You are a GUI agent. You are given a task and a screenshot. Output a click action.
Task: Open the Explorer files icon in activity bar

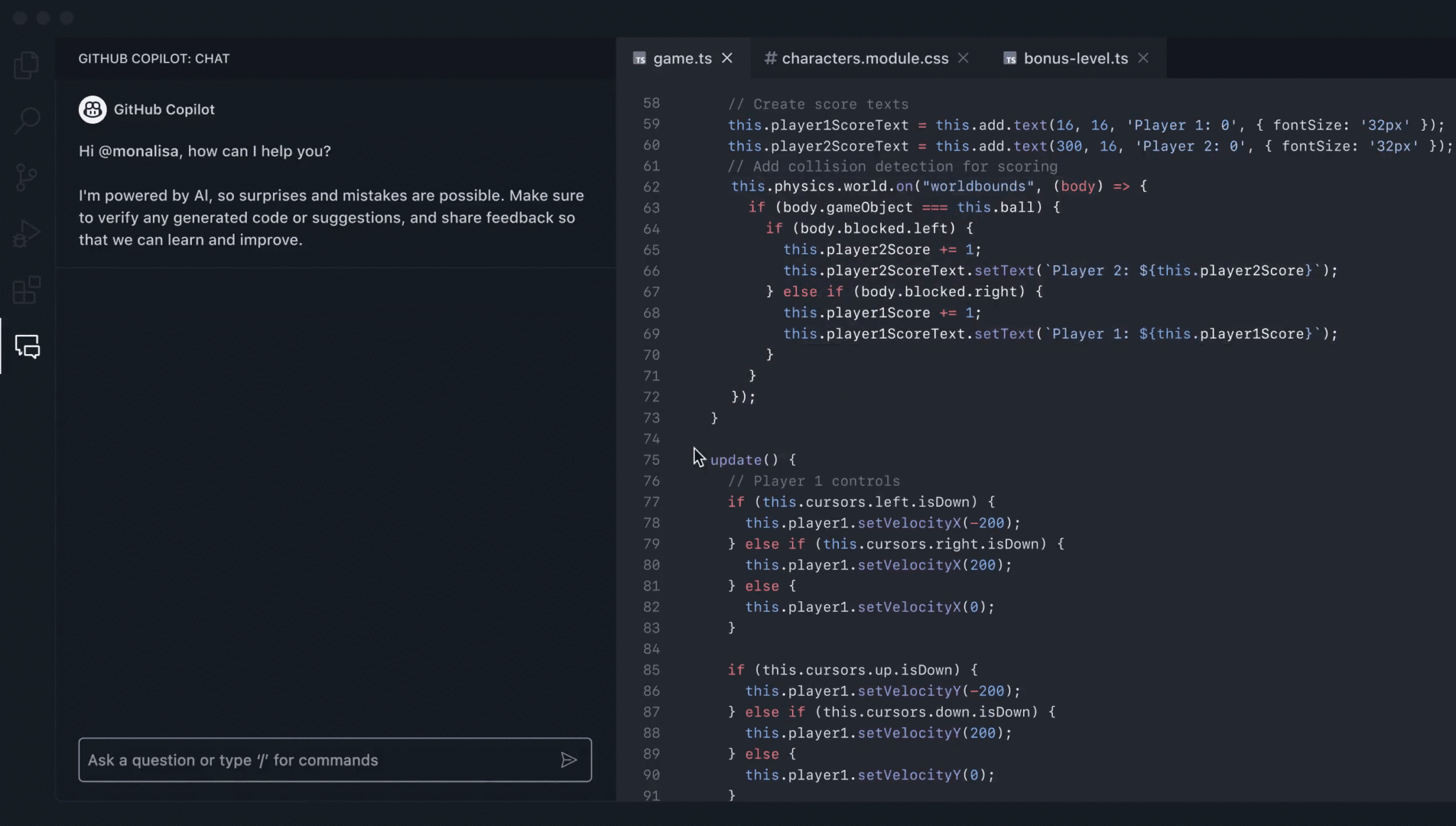[x=26, y=65]
